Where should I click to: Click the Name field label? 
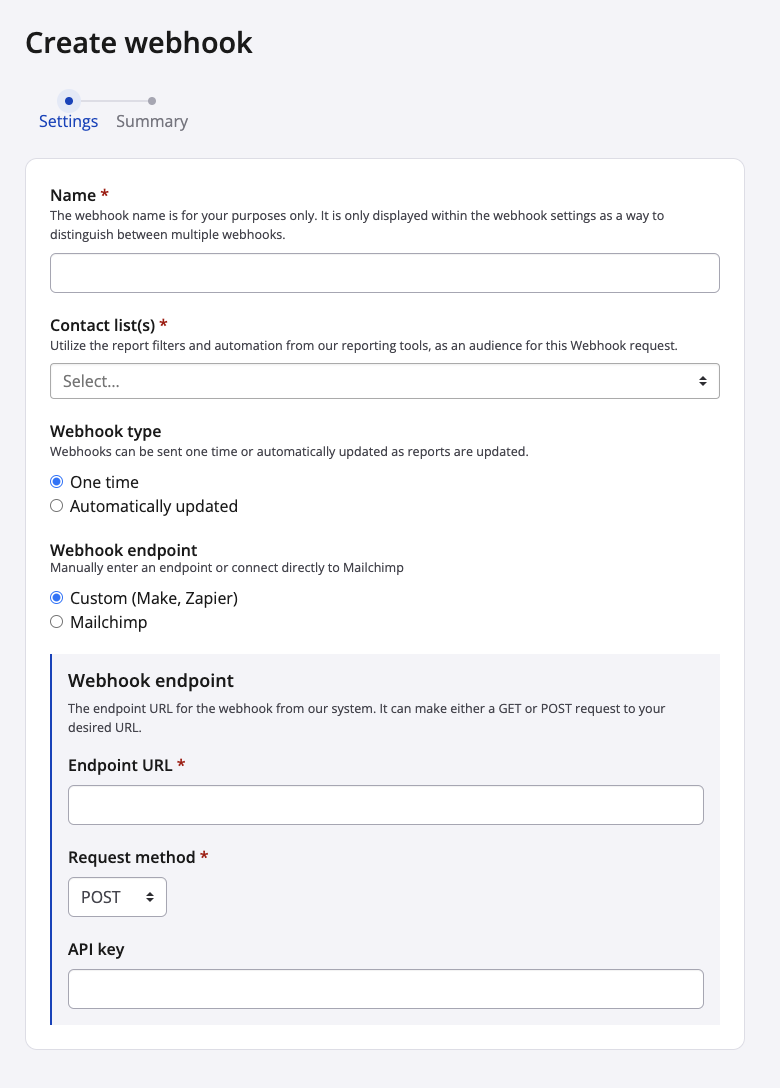73,195
